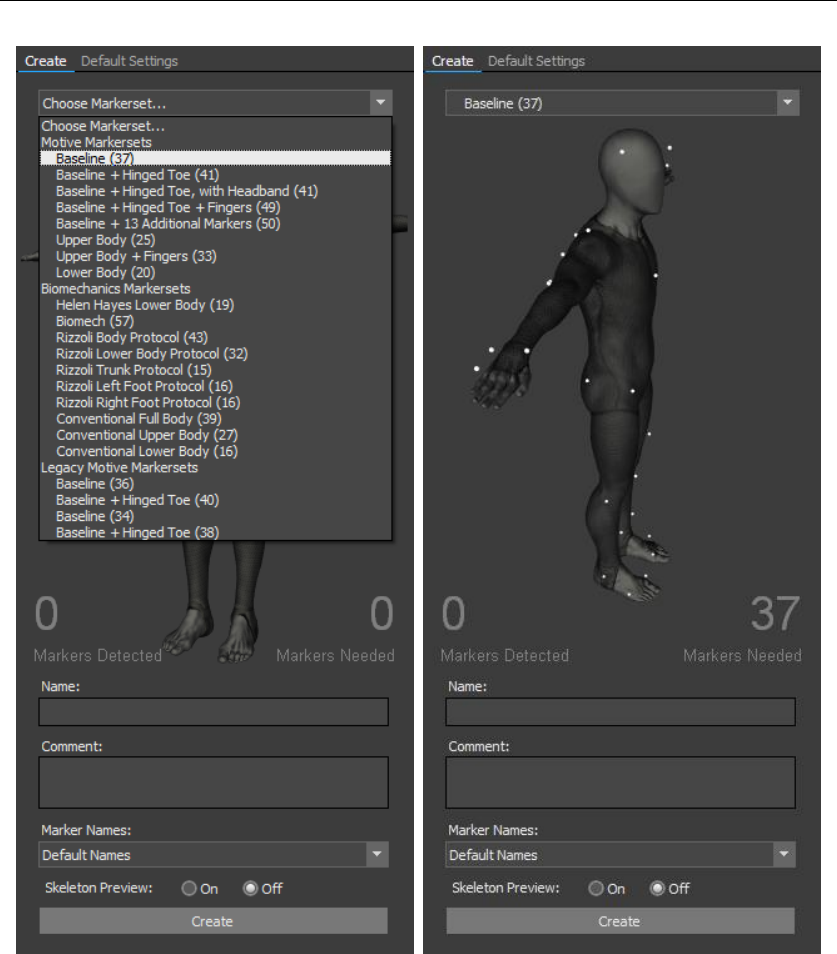Focus the Name field in left panel
The height and width of the screenshot is (954, 837).
click(x=214, y=712)
